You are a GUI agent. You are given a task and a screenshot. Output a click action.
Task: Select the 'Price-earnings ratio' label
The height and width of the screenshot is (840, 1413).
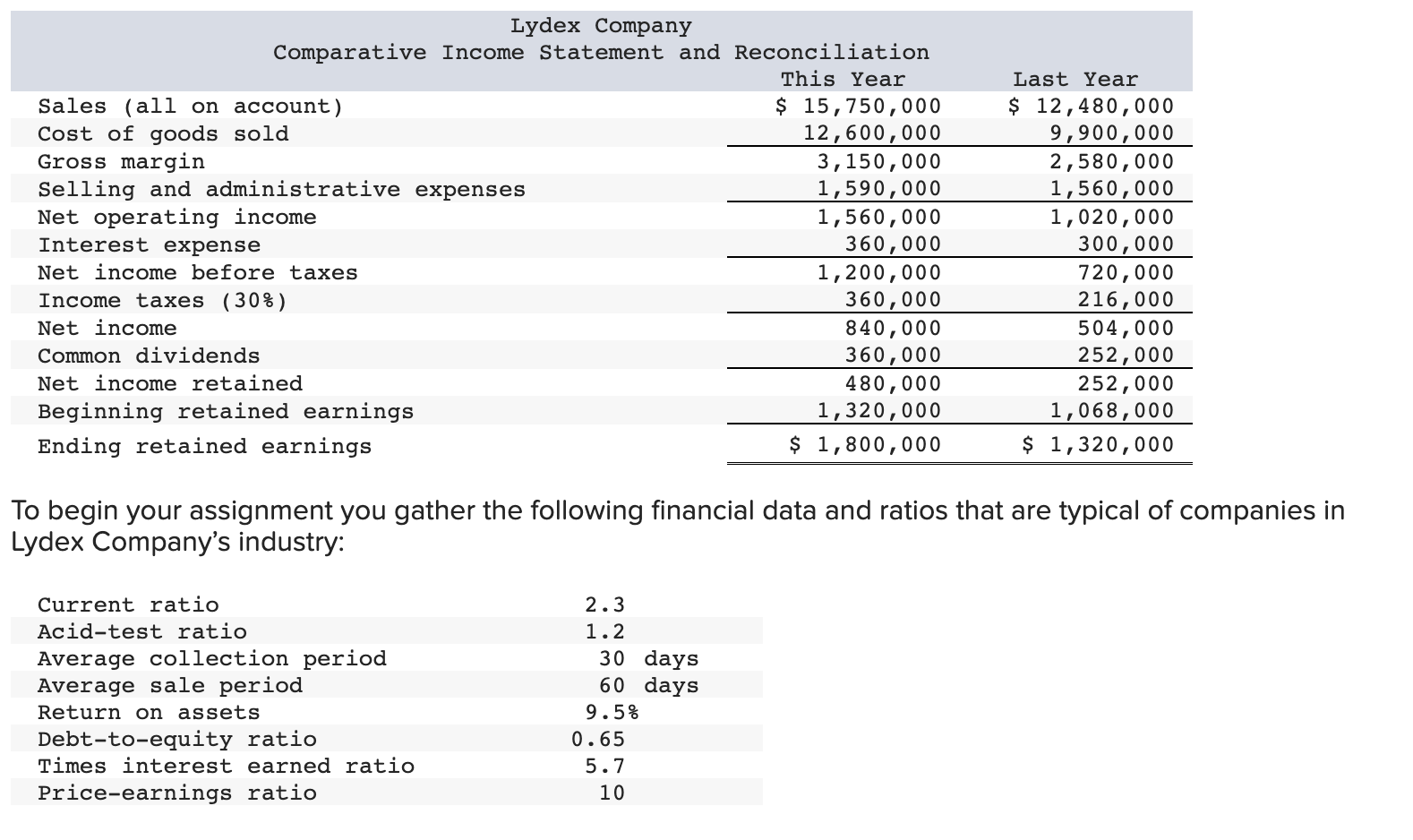176,793
